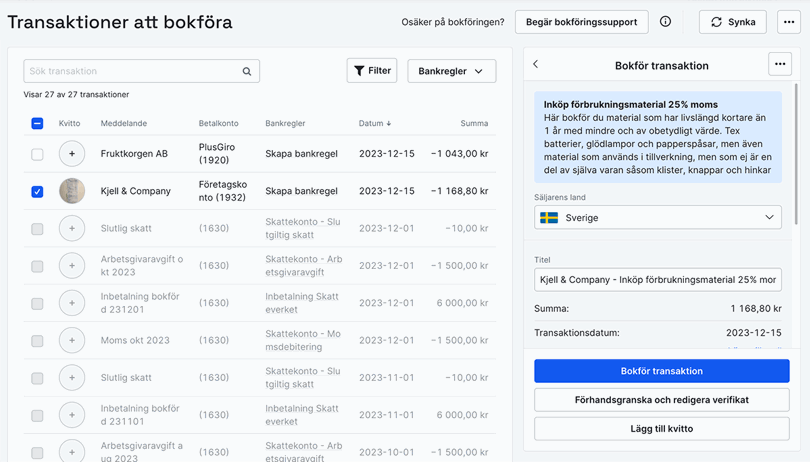Add receipt plus icon for Slutlig skatt 2023-12-01
This screenshot has width=810, height=462.
(x=72, y=228)
